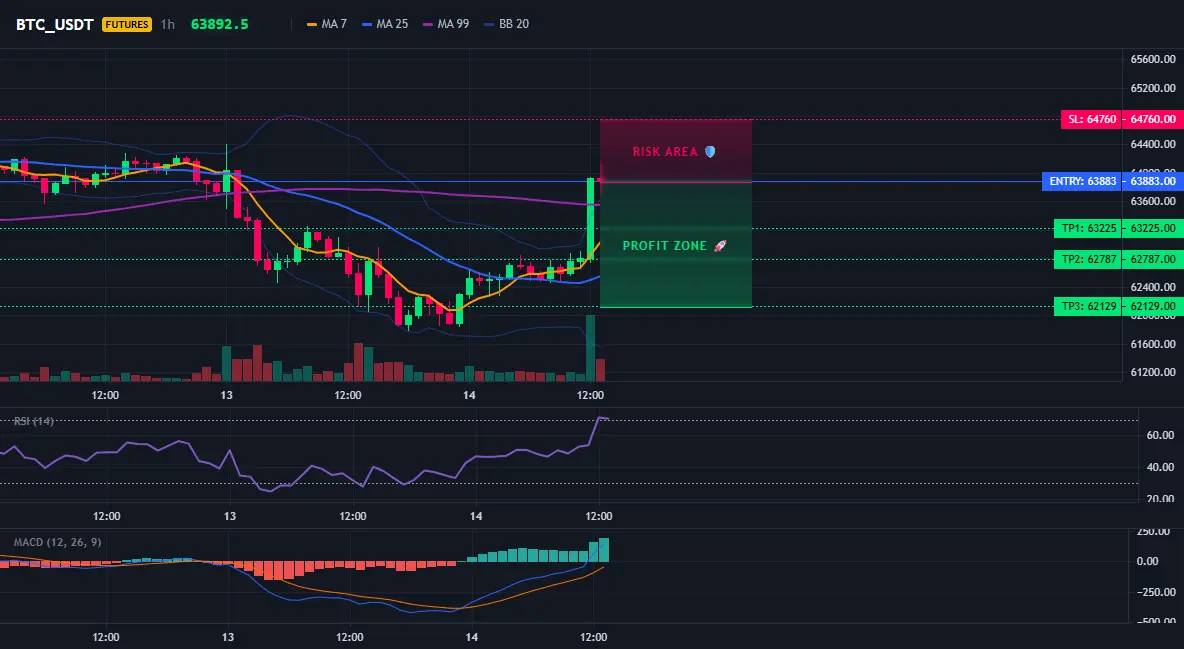Click the 63225.00 price axis label

tap(1152, 228)
